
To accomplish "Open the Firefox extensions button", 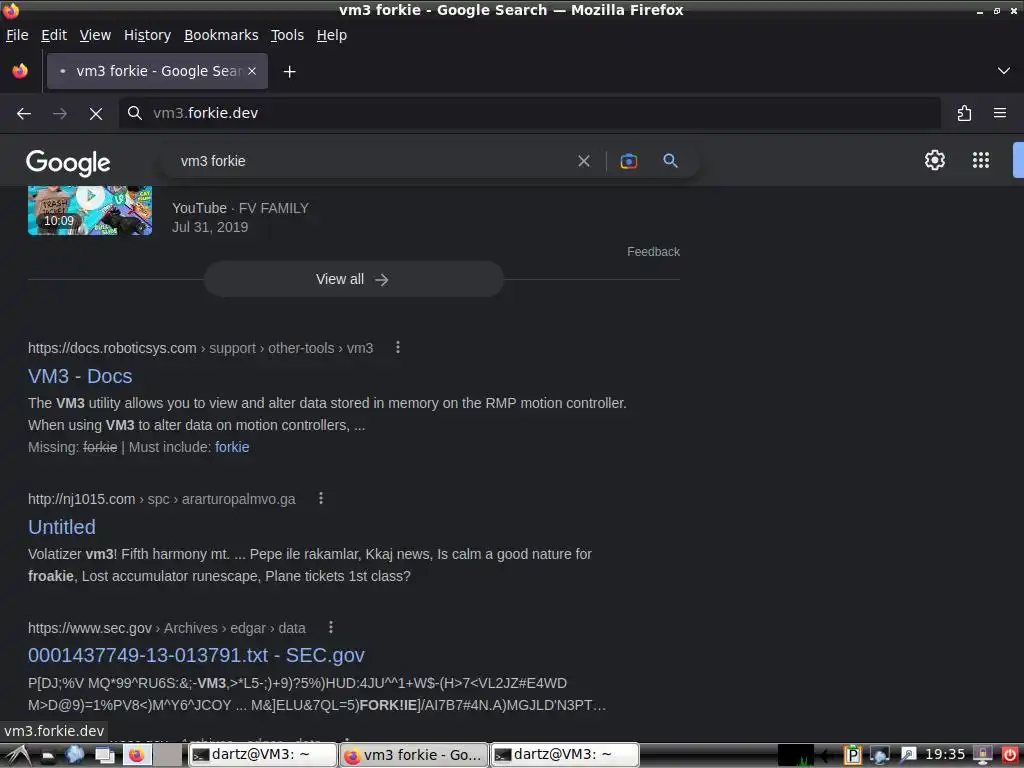I will [964, 114].
